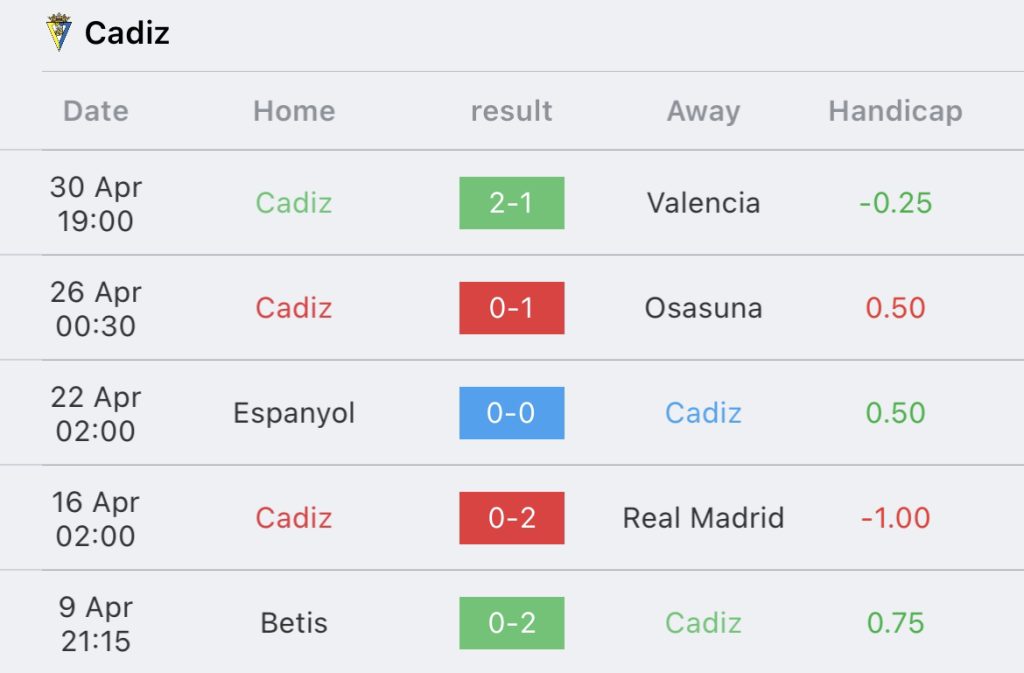Viewport: 1024px width, 673px height.
Task: Click the red 0-2 Real Madrid result
Action: tap(511, 518)
